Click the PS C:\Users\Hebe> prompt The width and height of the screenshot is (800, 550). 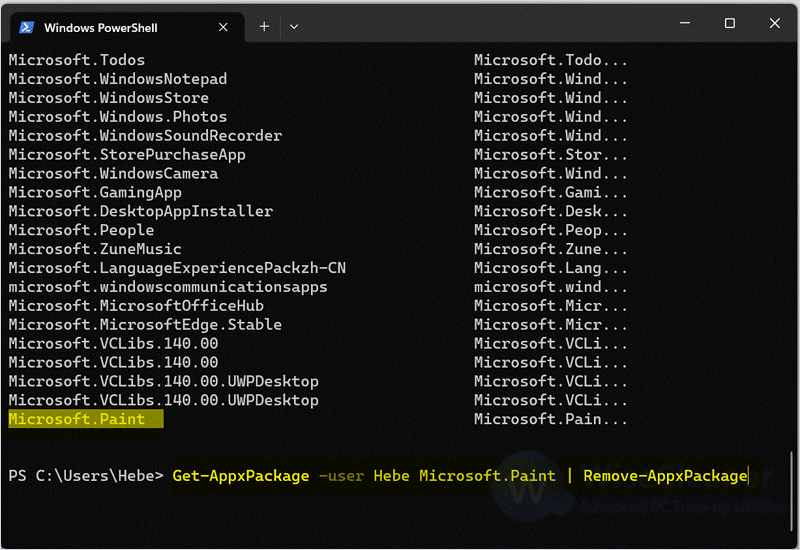click(x=86, y=476)
